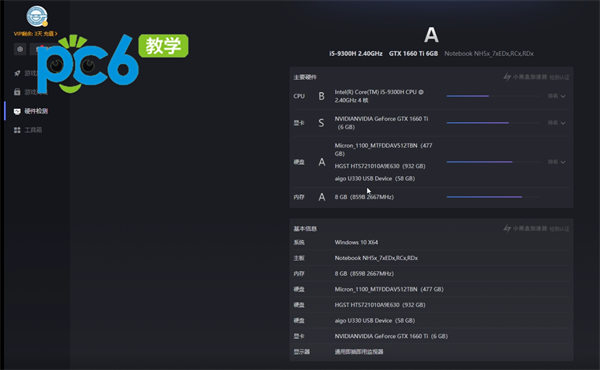Select the 硬件检测 hardware detection menu item
This screenshot has height=370, width=600.
click(x=31, y=111)
